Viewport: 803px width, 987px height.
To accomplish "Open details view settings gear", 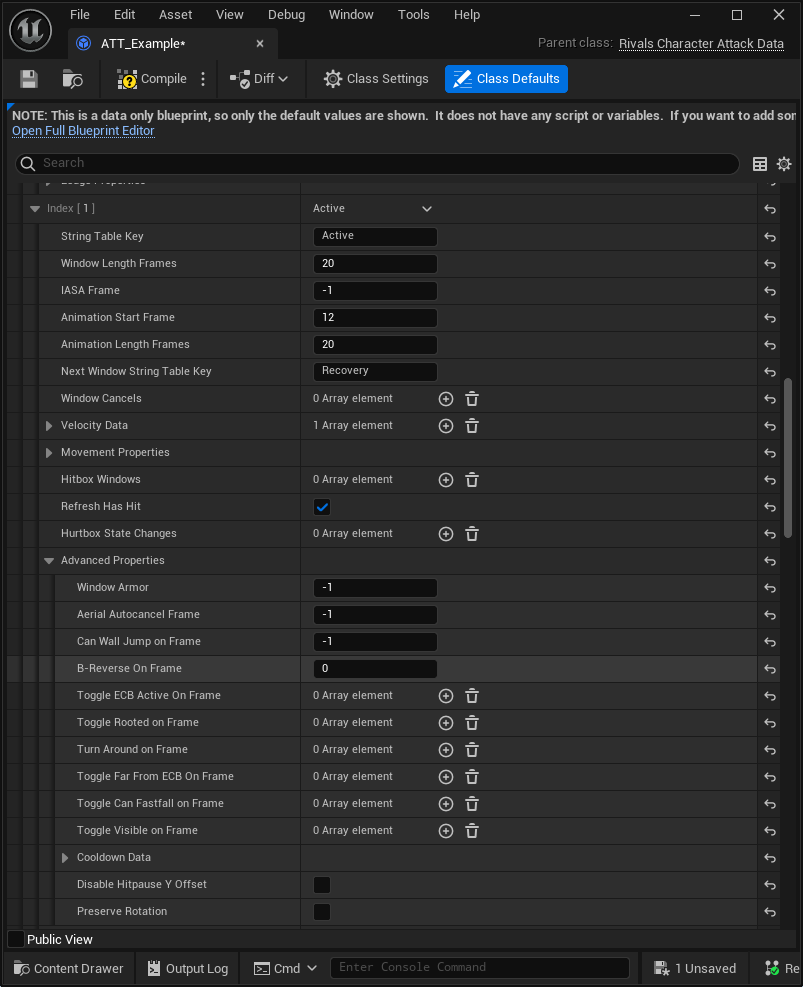I will [x=783, y=164].
